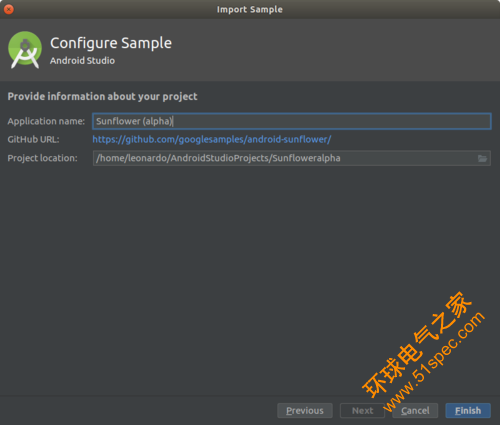This screenshot has width=500, height=425.
Task: Click the Android Studio subtitle text
Action: (x=82, y=61)
